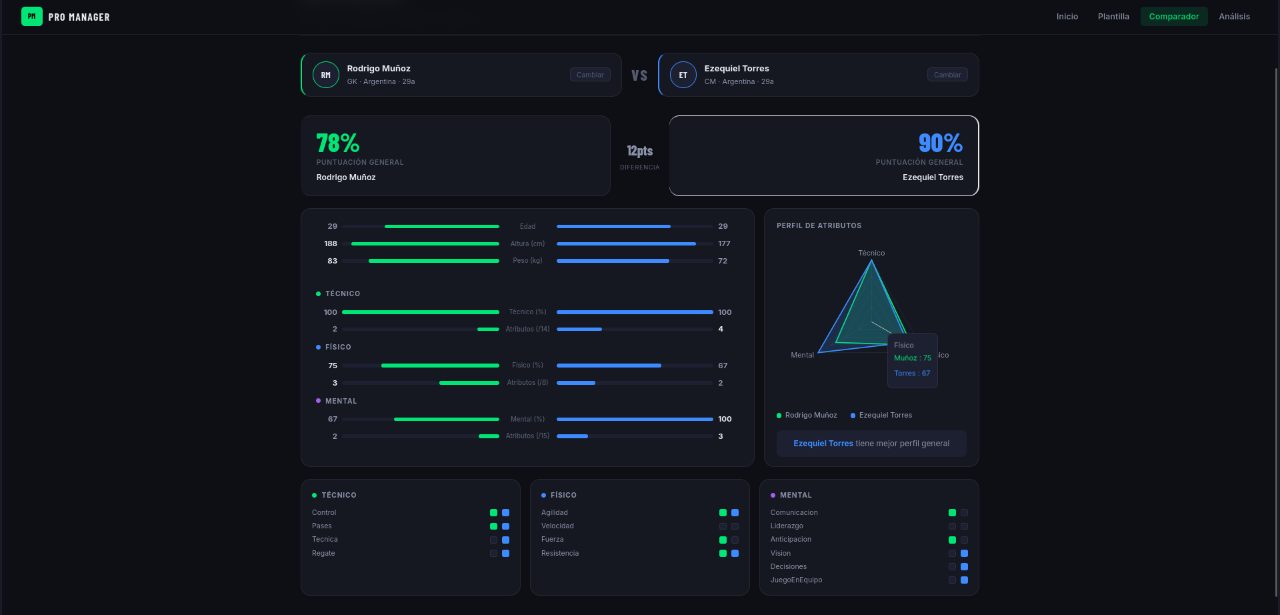This screenshot has height=615, width=1280.
Task: Click the blue Técnico (%) bar
Action: pos(635,312)
